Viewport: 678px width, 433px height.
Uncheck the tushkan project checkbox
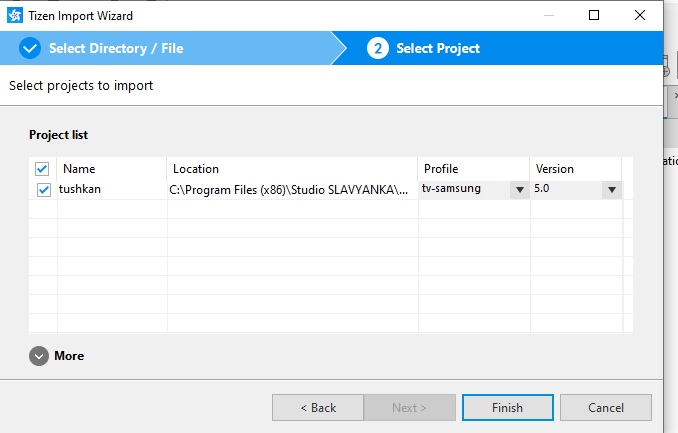point(44,189)
